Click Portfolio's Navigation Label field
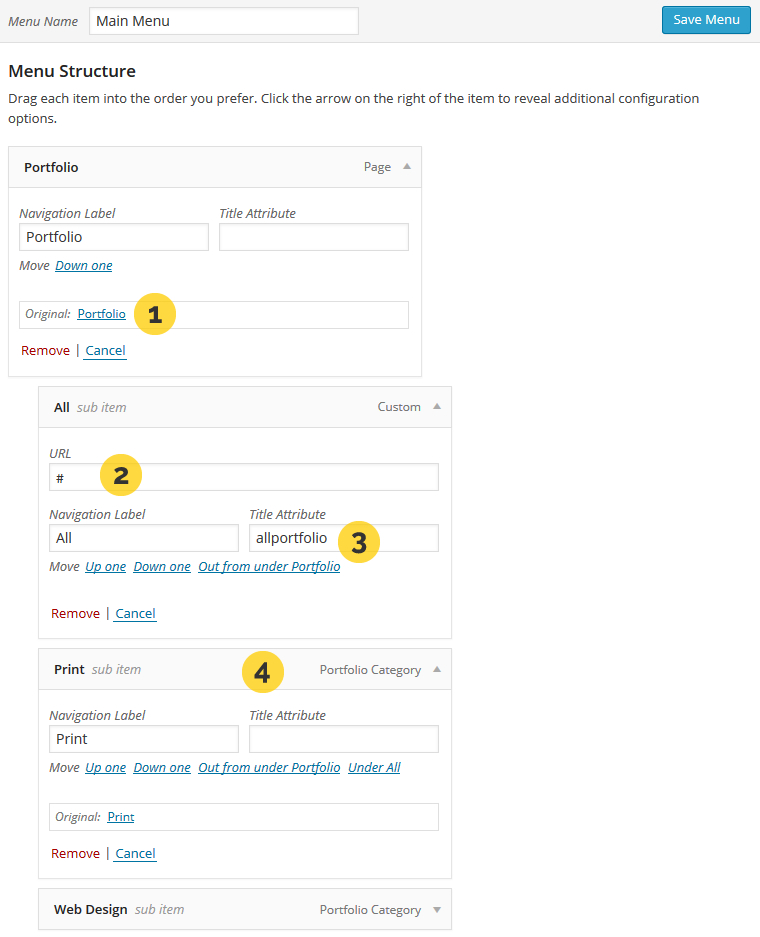Screen dimensions: 760x937 [114, 237]
